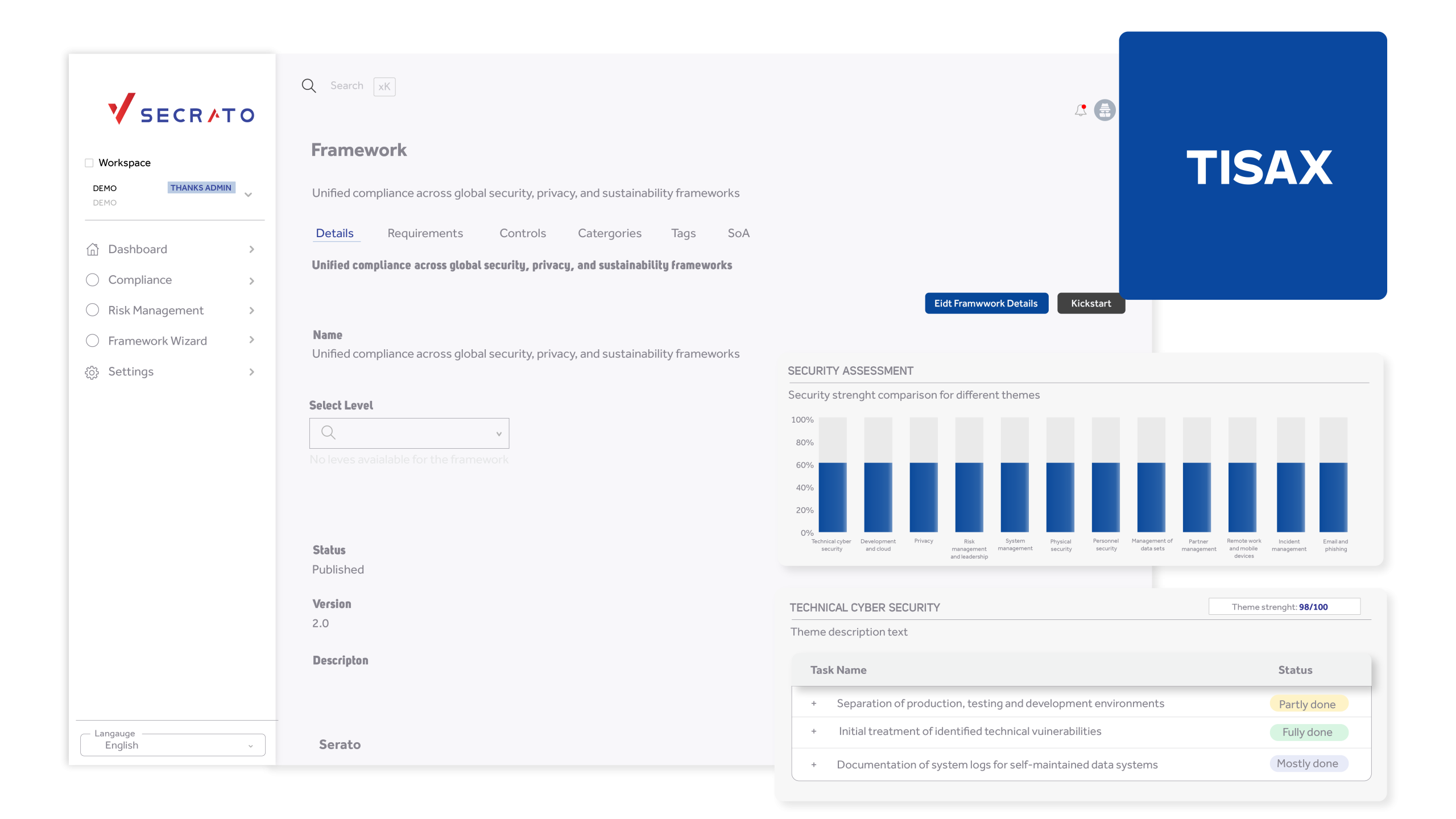
Task: Select the Risk Management circle in sidebar
Action: point(92,311)
